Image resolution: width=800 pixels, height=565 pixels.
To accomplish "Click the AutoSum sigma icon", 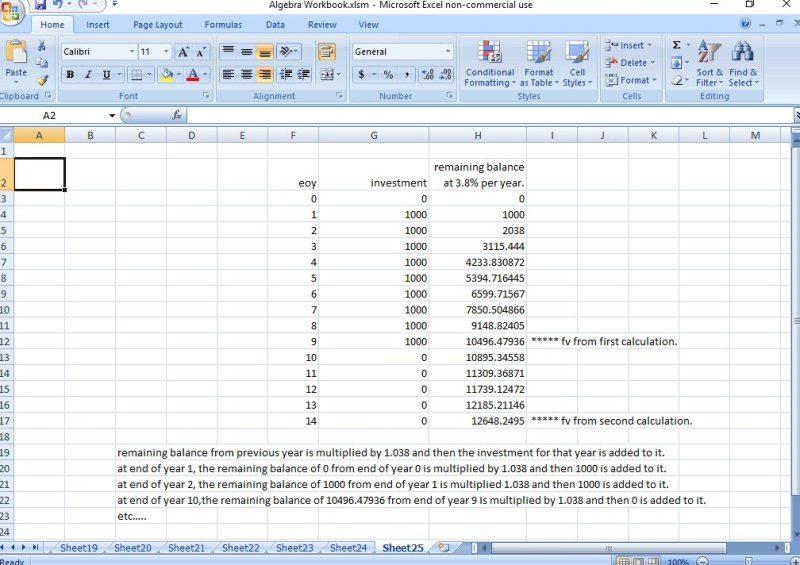I will pos(677,45).
